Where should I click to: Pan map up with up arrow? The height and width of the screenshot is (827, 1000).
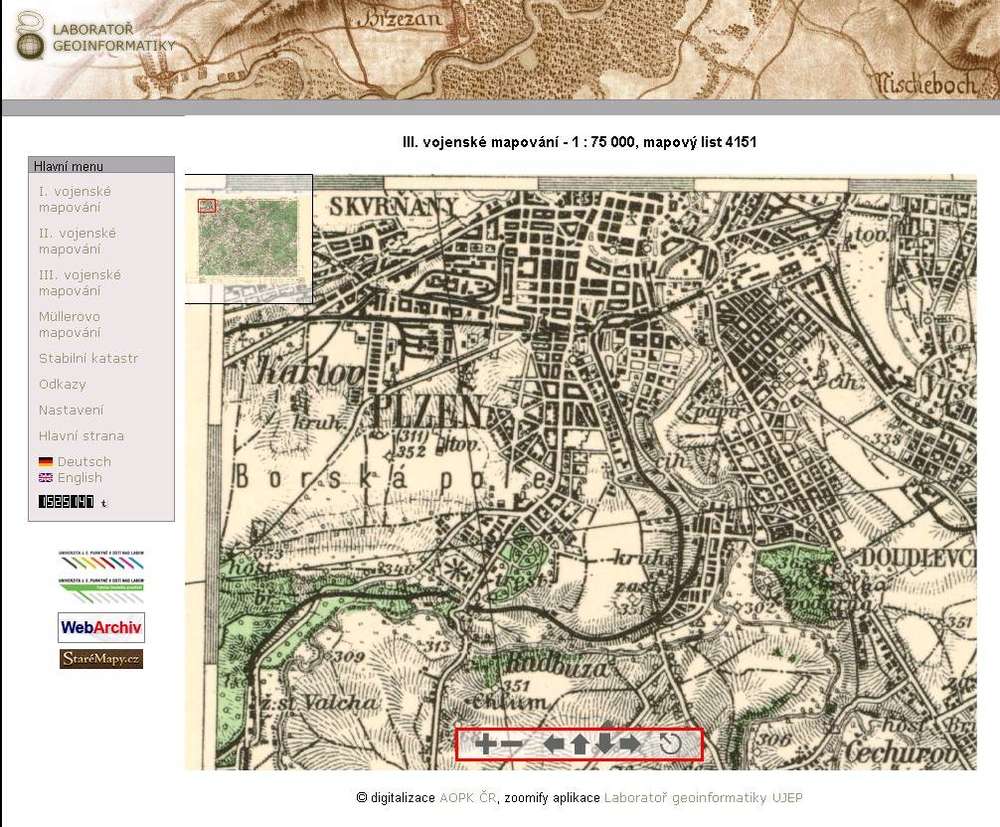pos(579,744)
